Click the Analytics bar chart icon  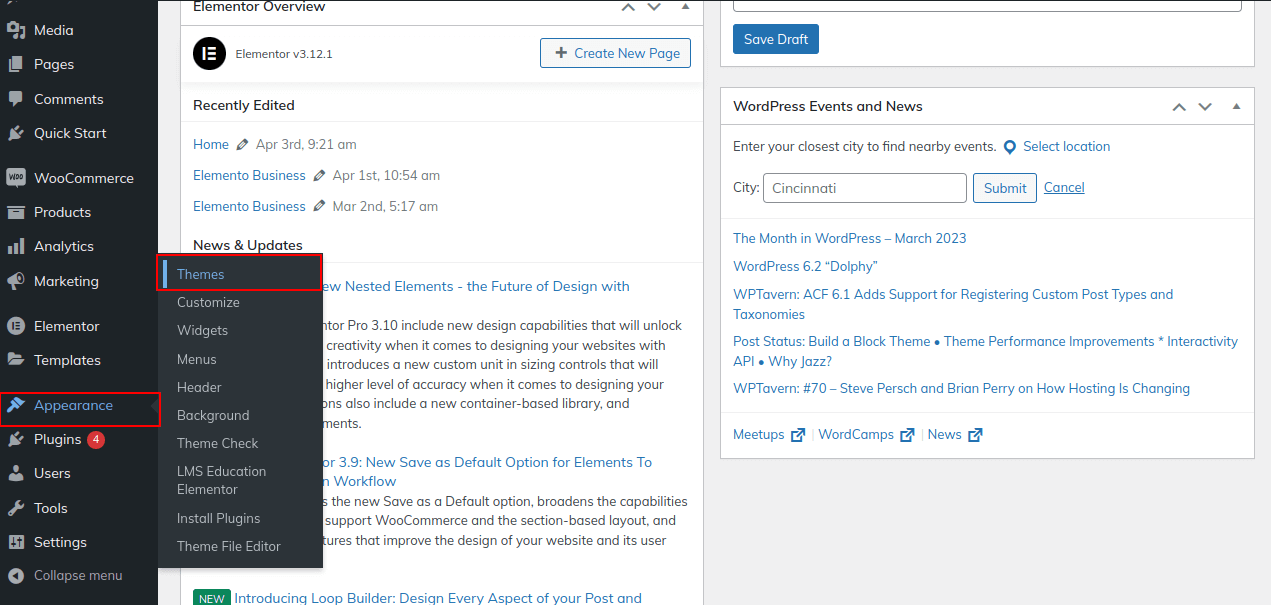coord(16,247)
